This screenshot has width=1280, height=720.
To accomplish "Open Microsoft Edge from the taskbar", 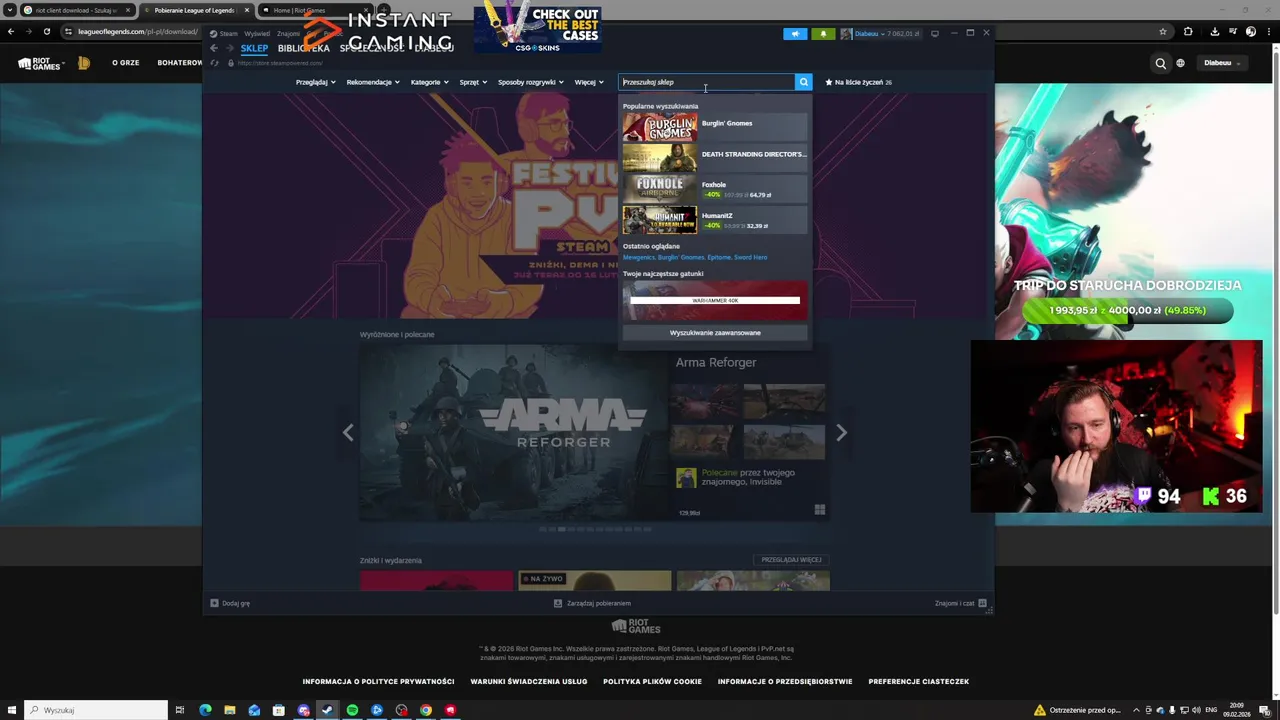I will tap(205, 710).
